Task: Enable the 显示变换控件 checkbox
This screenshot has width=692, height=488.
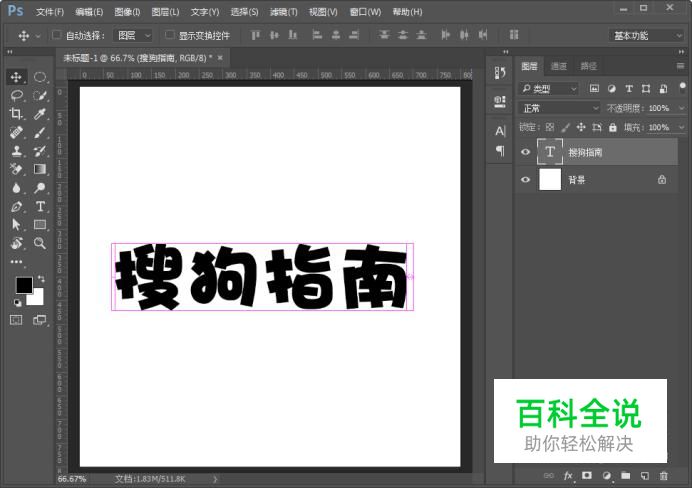Action: tap(169, 35)
